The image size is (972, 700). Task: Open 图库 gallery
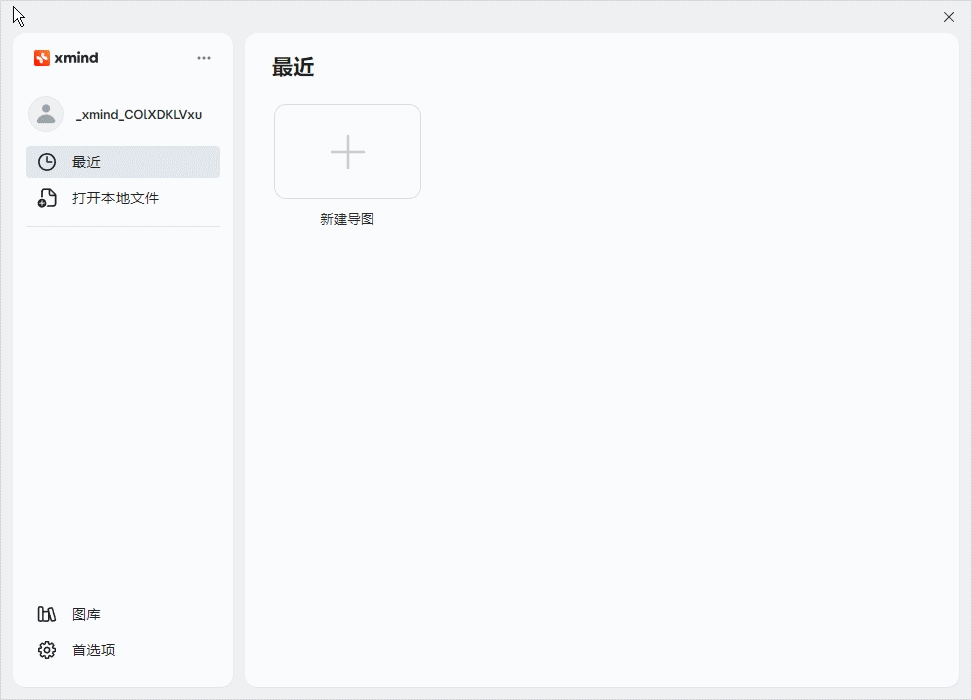(123, 614)
